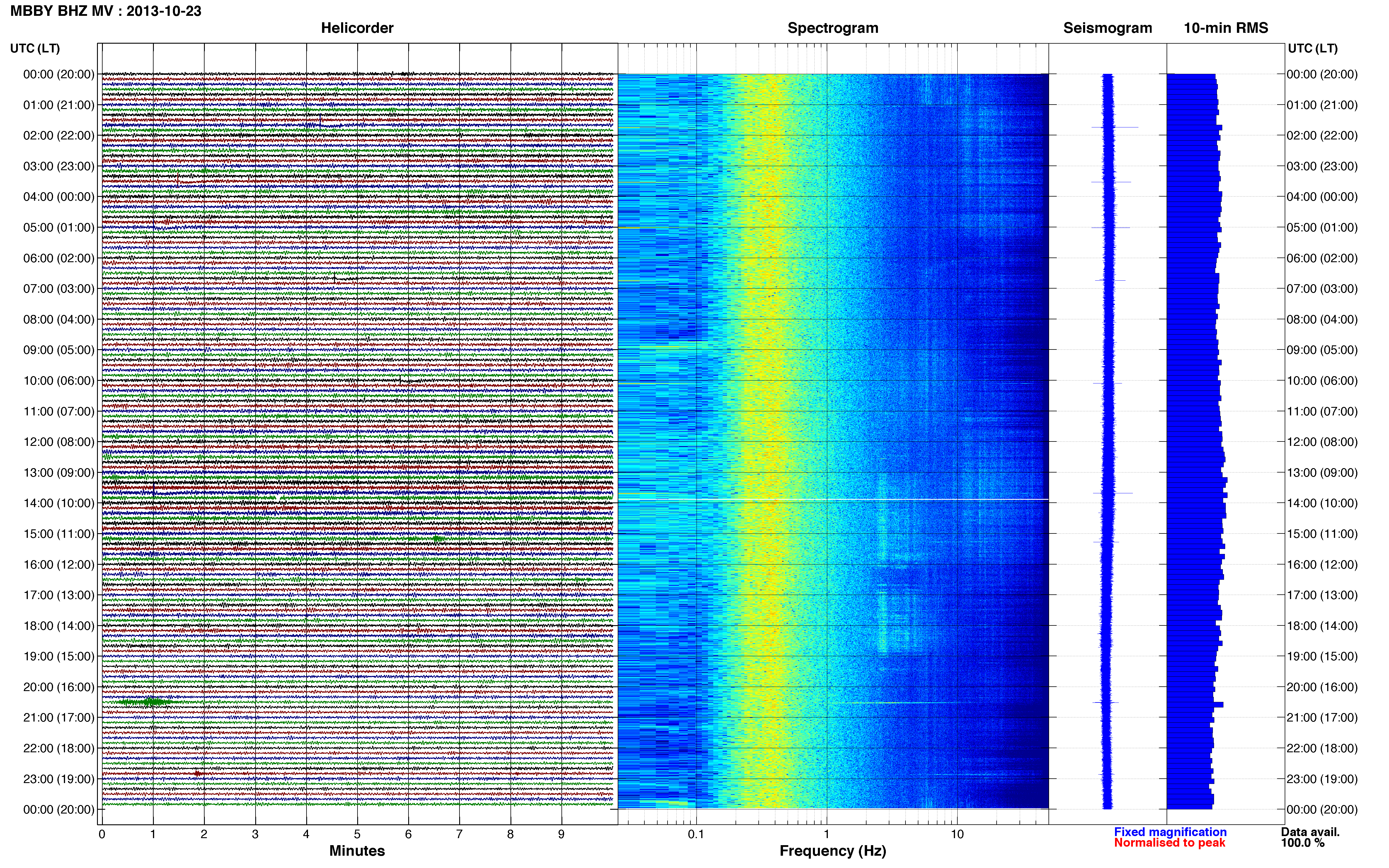The width and height of the screenshot is (1389, 868).
Task: Select the 10-min RMS panel heading
Action: [1226, 28]
